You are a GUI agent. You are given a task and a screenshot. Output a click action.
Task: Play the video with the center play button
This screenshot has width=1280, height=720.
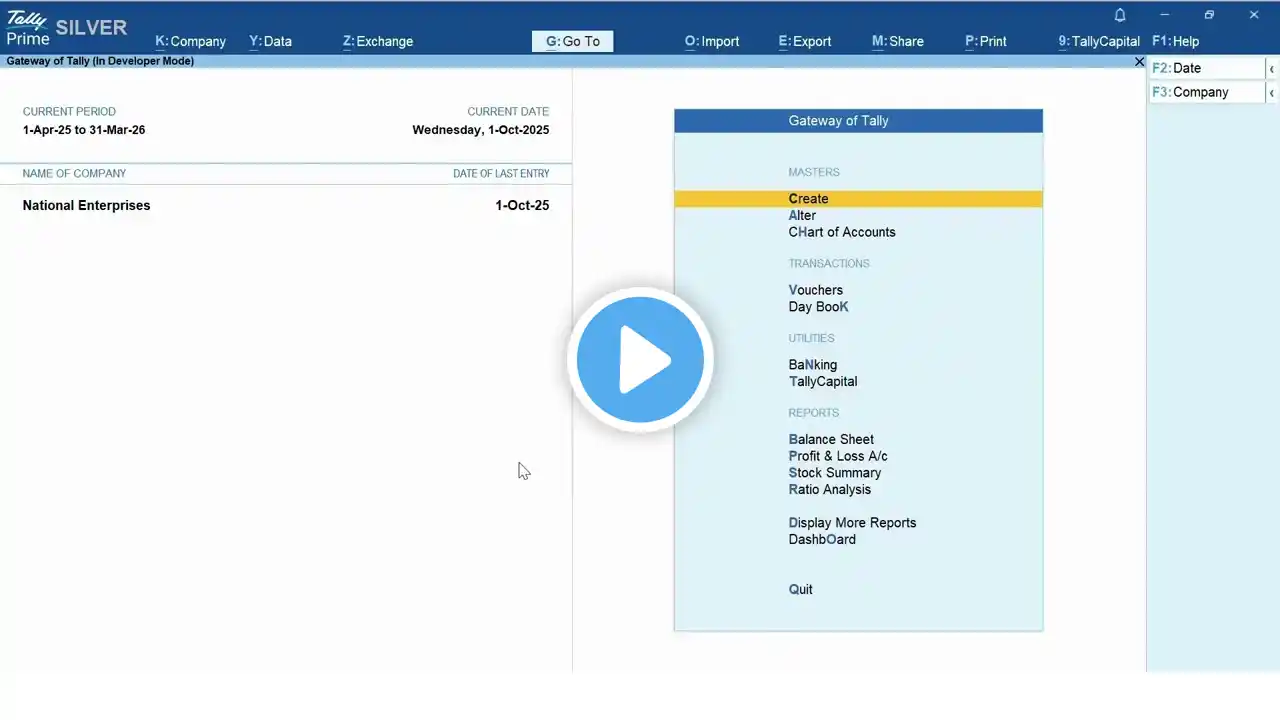[640, 360]
